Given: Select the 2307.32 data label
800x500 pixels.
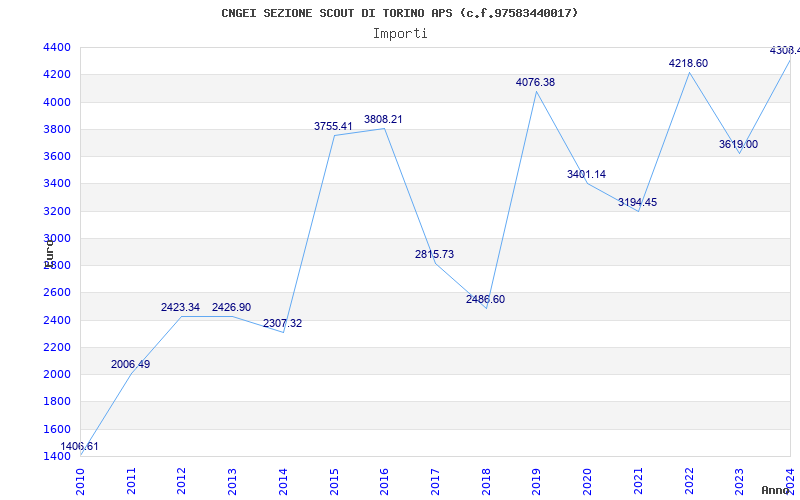Looking at the screenshot, I should pyautogui.click(x=283, y=323).
